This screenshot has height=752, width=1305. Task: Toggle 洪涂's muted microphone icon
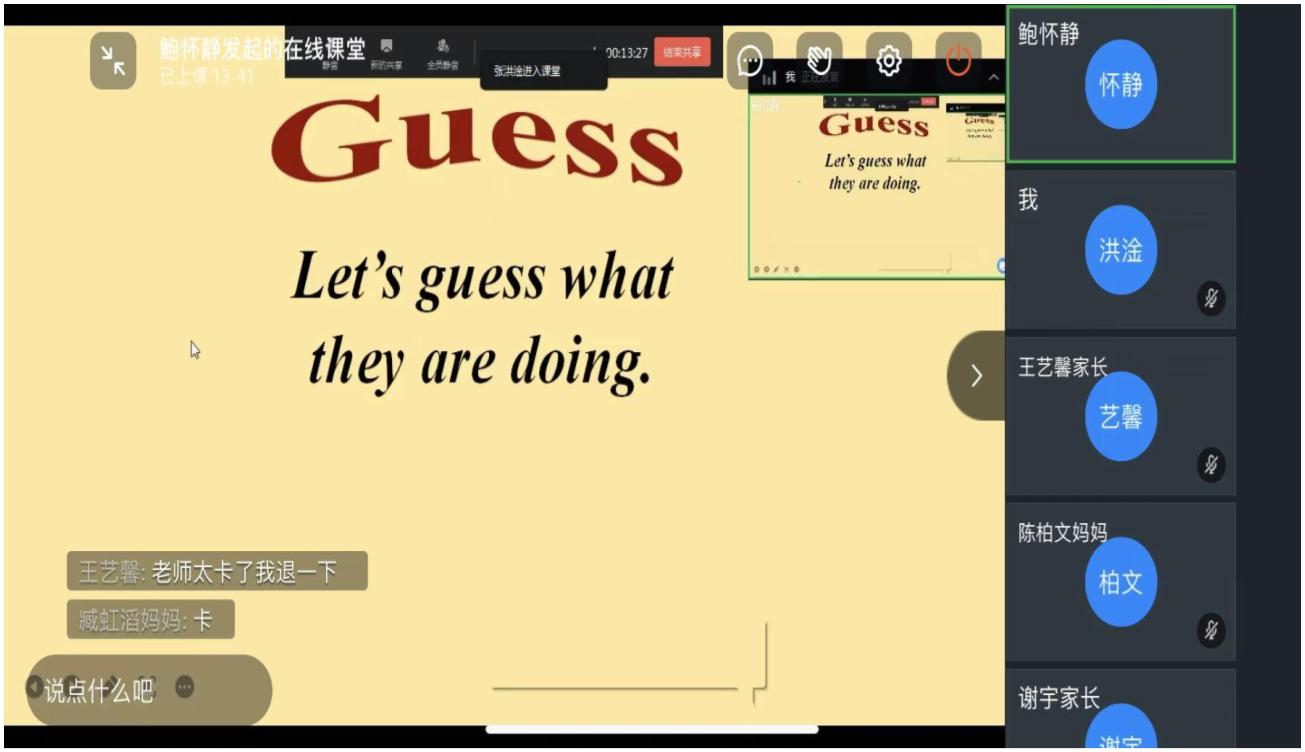1211,298
